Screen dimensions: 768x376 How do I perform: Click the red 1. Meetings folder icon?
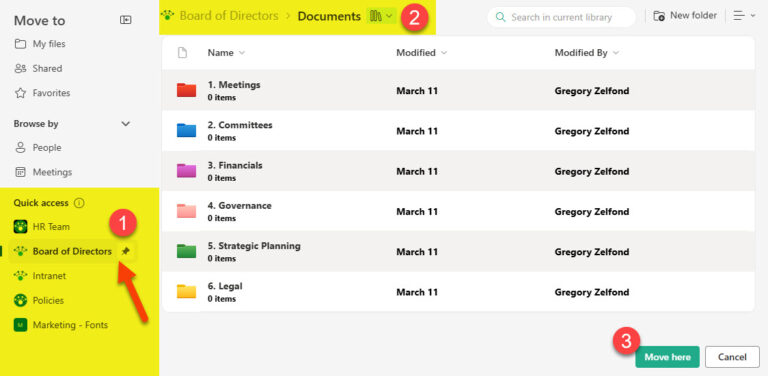pyautogui.click(x=186, y=90)
